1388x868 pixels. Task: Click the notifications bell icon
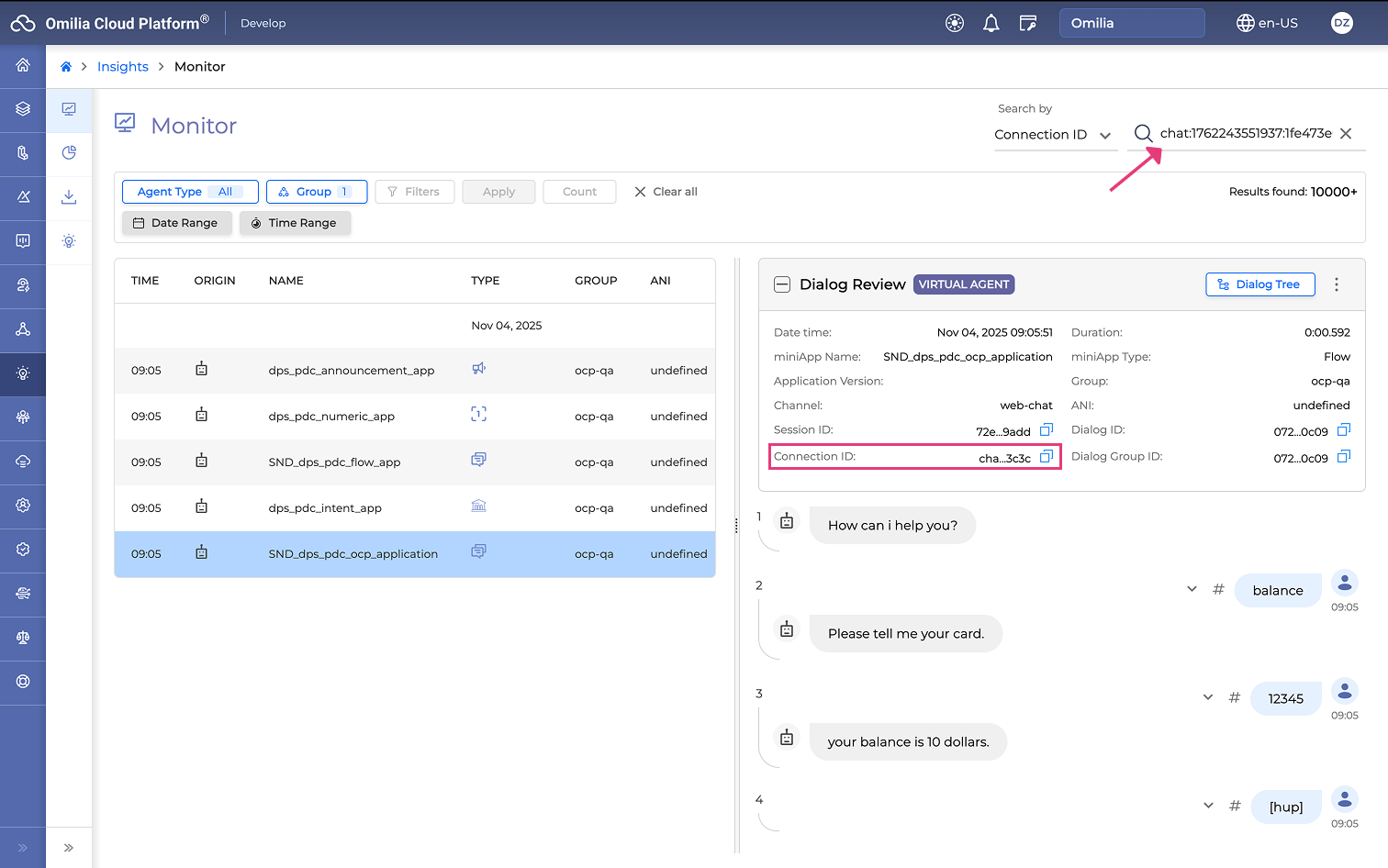click(x=991, y=23)
